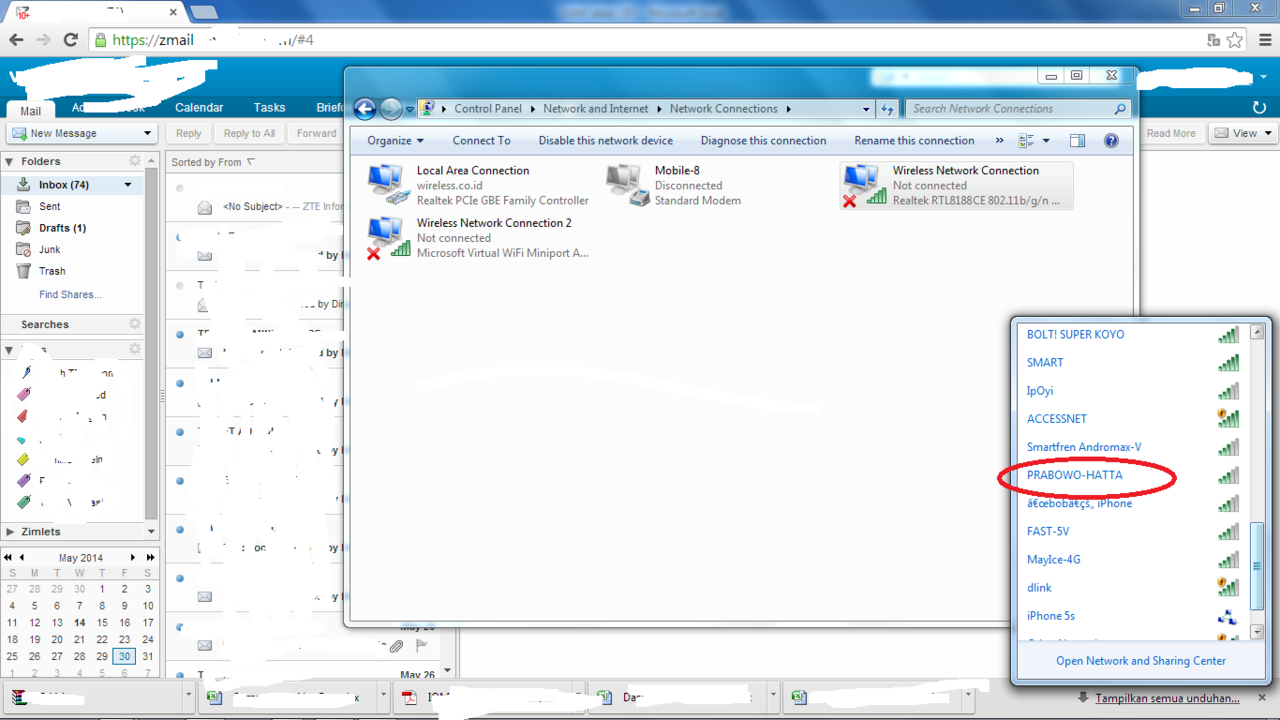The height and width of the screenshot is (720, 1280).
Task: Select Wireless Network Connection adapter icon
Action: [x=865, y=185]
